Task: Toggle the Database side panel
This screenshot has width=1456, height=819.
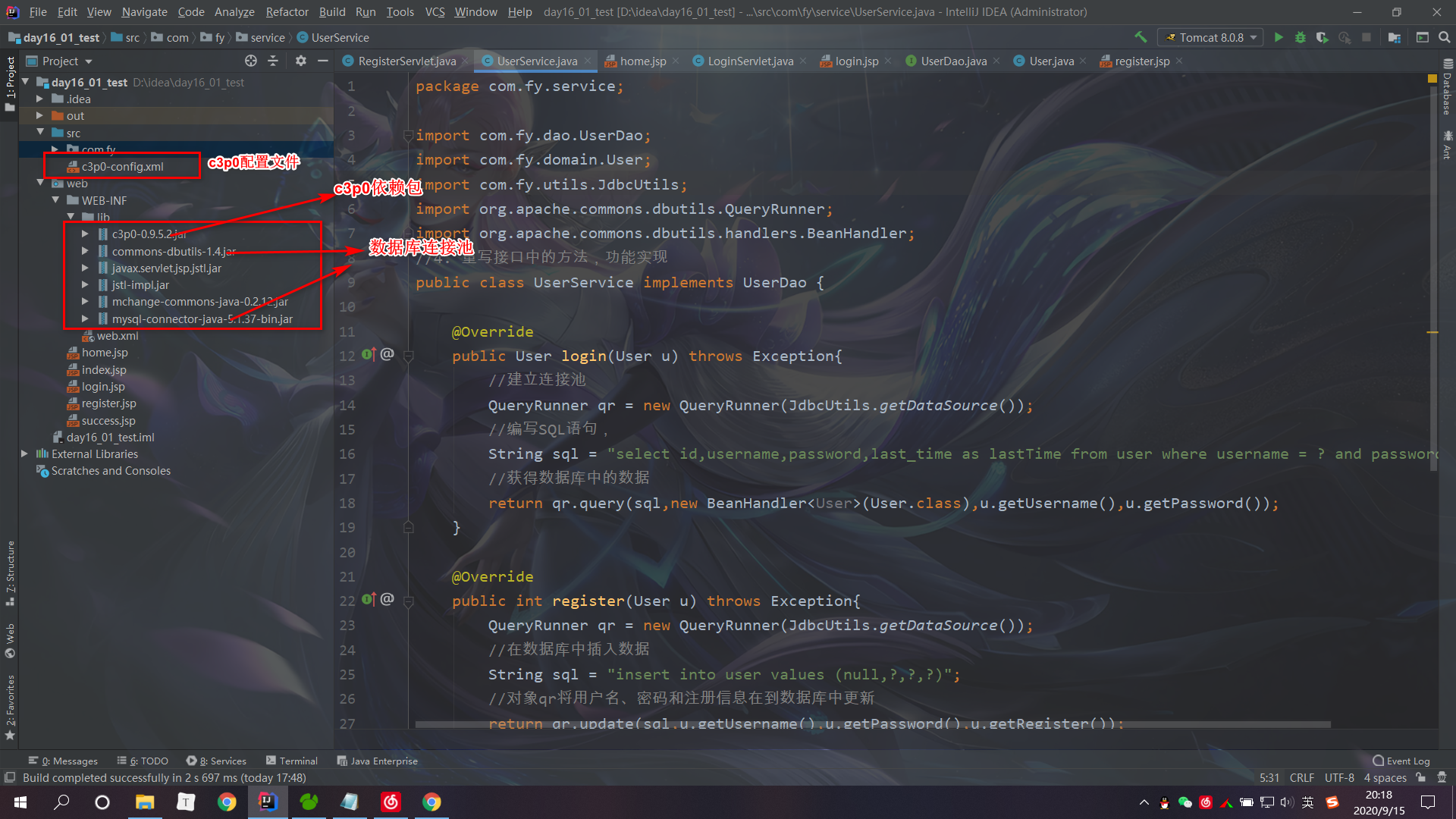Action: coord(1447,87)
